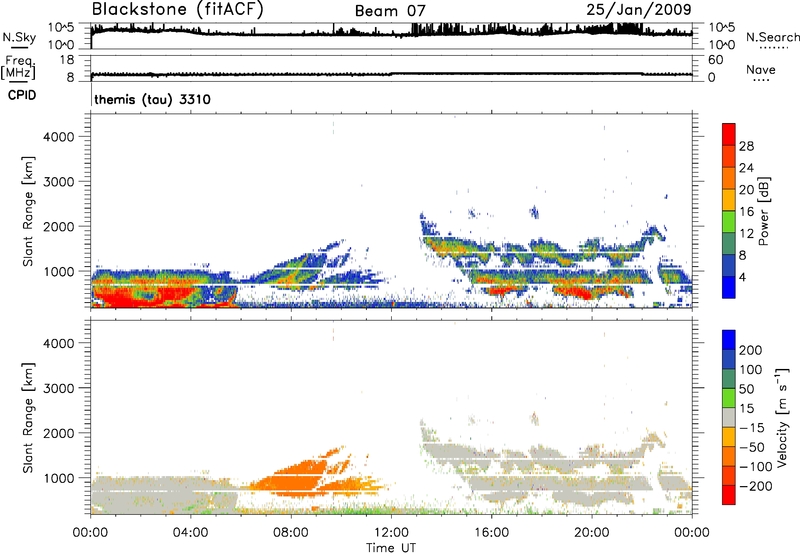Viewport: 800px width, 554px height.
Task: Select the themis (tau) 3310 text
Action: [x=152, y=99]
